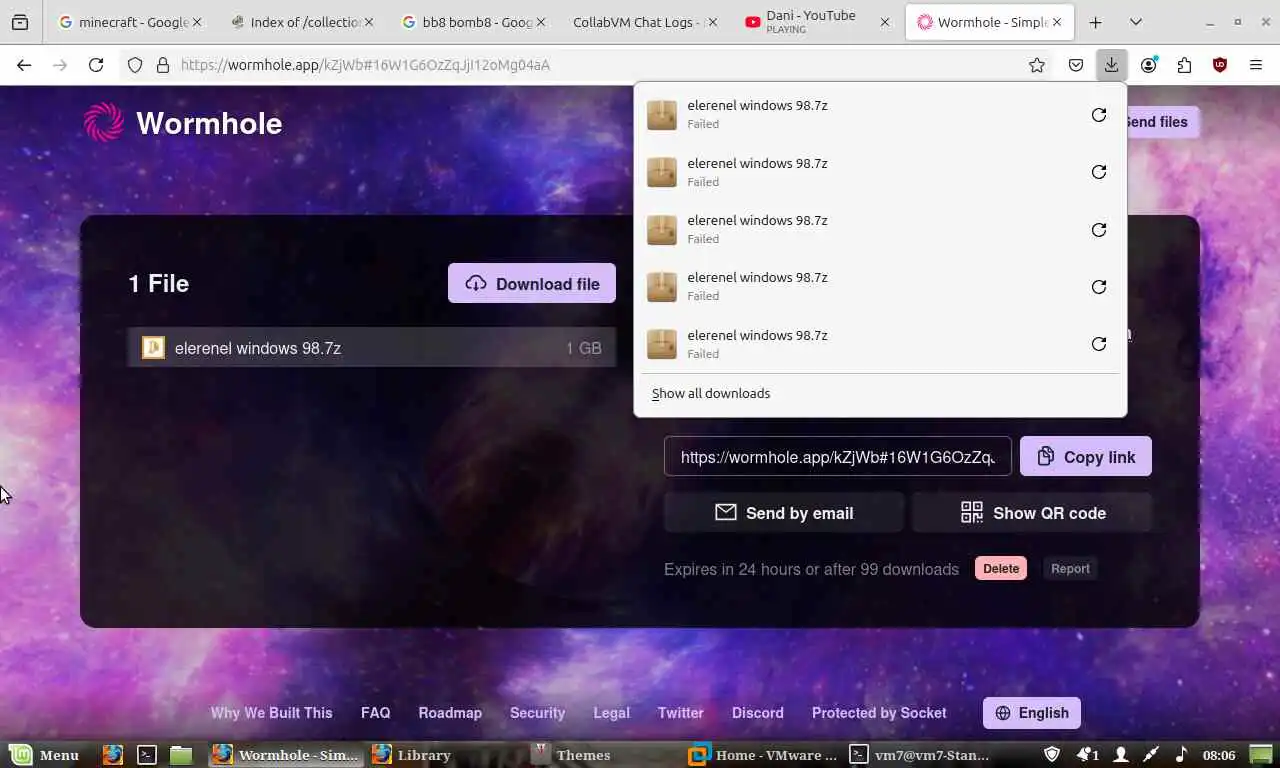Go back to the previous page

click(x=24, y=65)
